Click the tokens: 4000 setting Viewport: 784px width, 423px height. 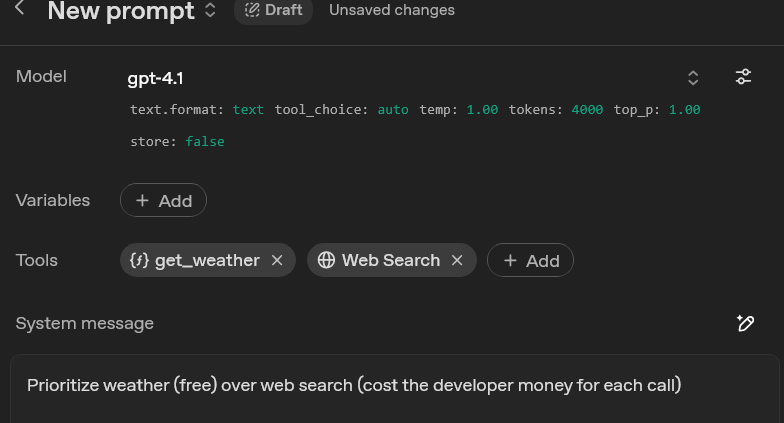(556, 110)
